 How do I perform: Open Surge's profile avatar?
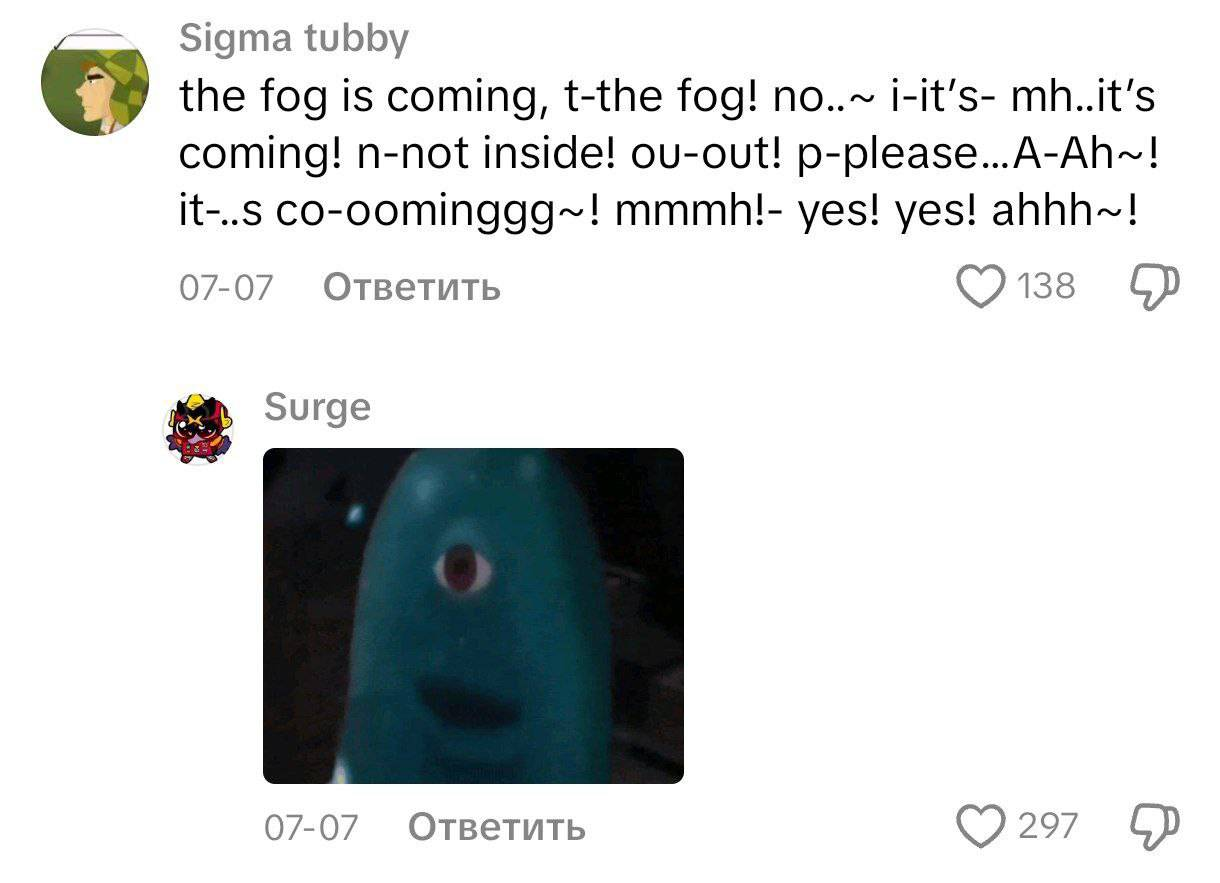[x=200, y=428]
